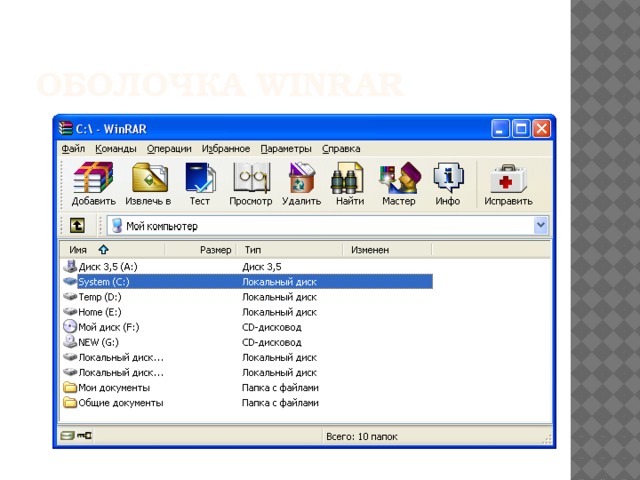
Task: Sort by the Тип column header
Action: 289,249
